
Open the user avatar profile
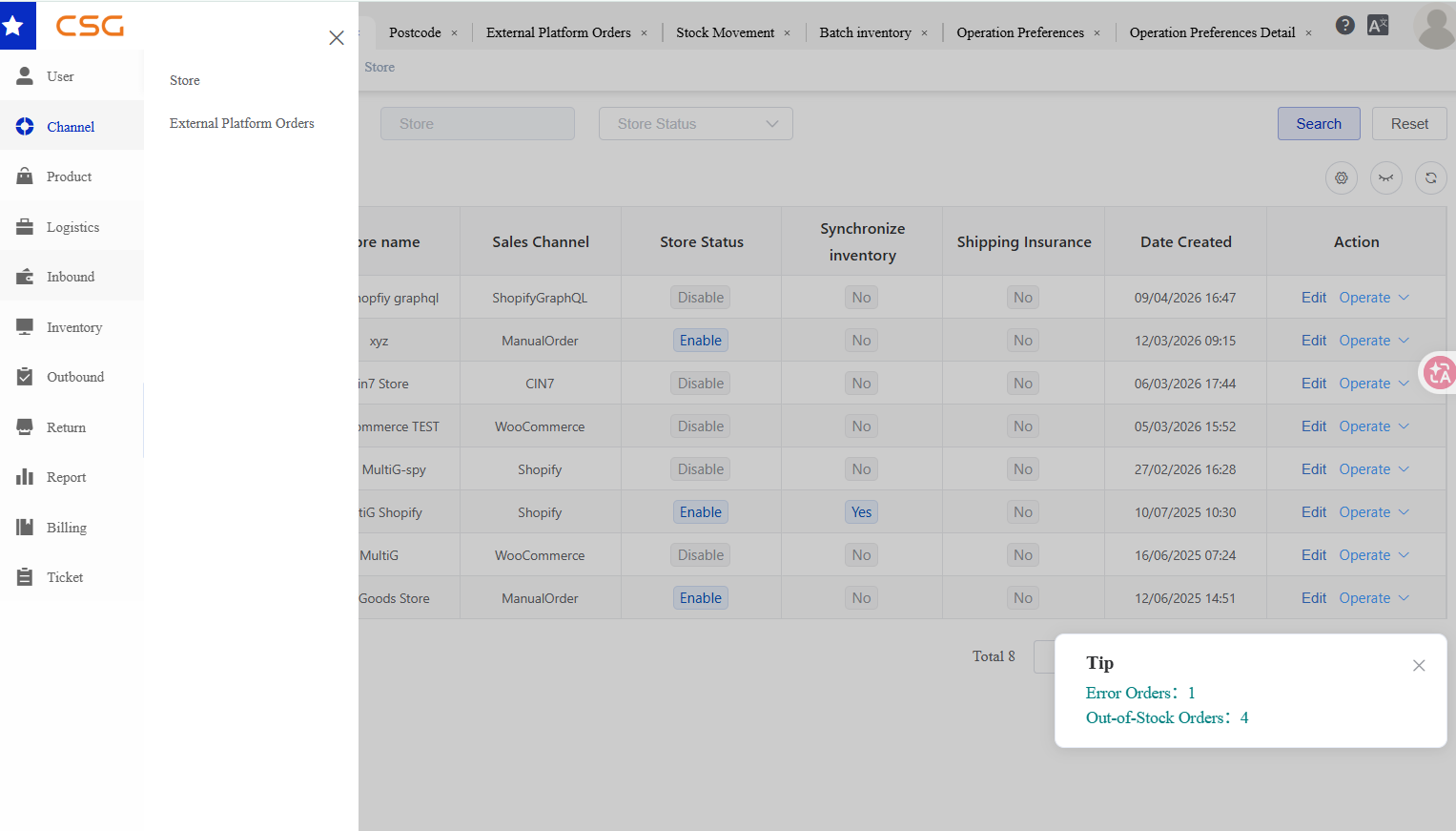pos(1436,27)
